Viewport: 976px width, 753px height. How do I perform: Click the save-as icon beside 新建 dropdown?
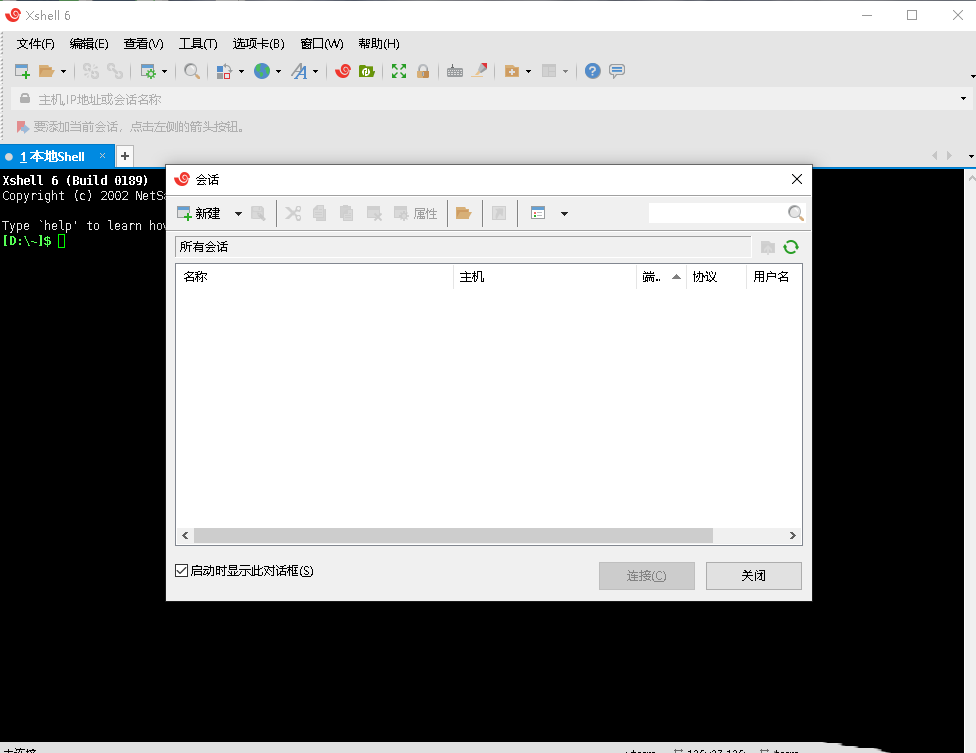[258, 213]
